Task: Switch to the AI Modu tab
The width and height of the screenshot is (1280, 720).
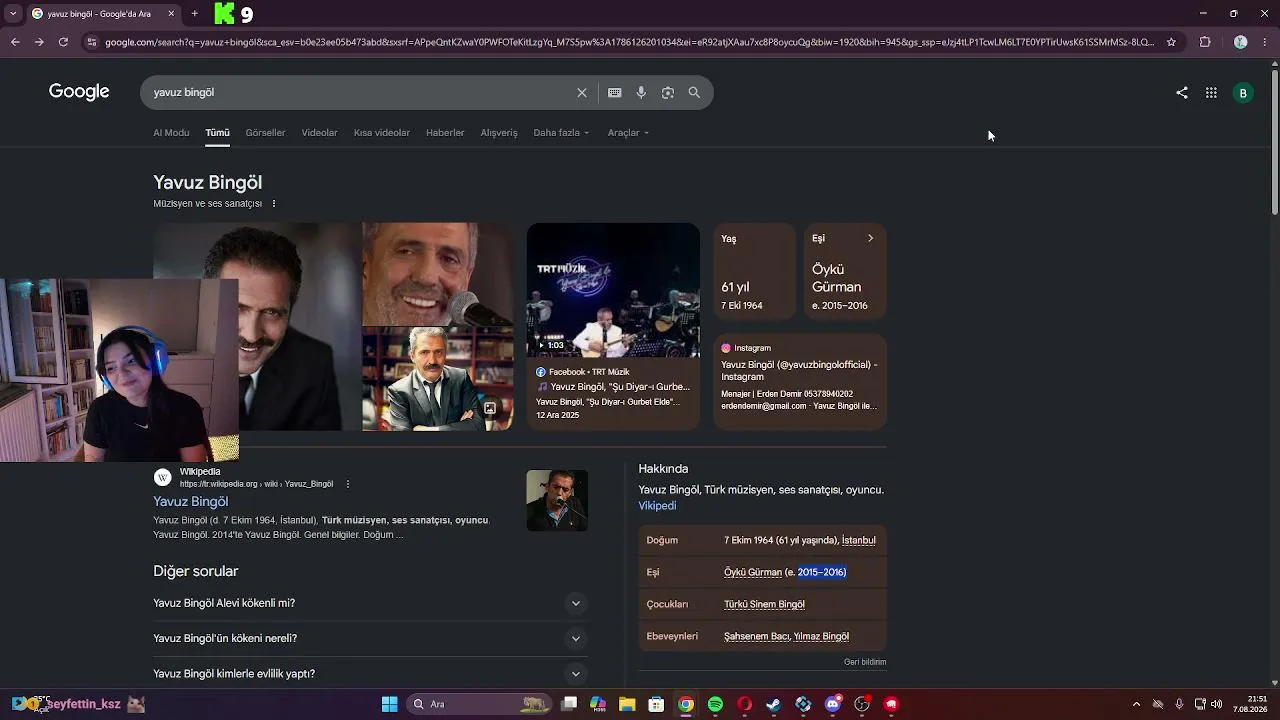Action: coord(171,133)
